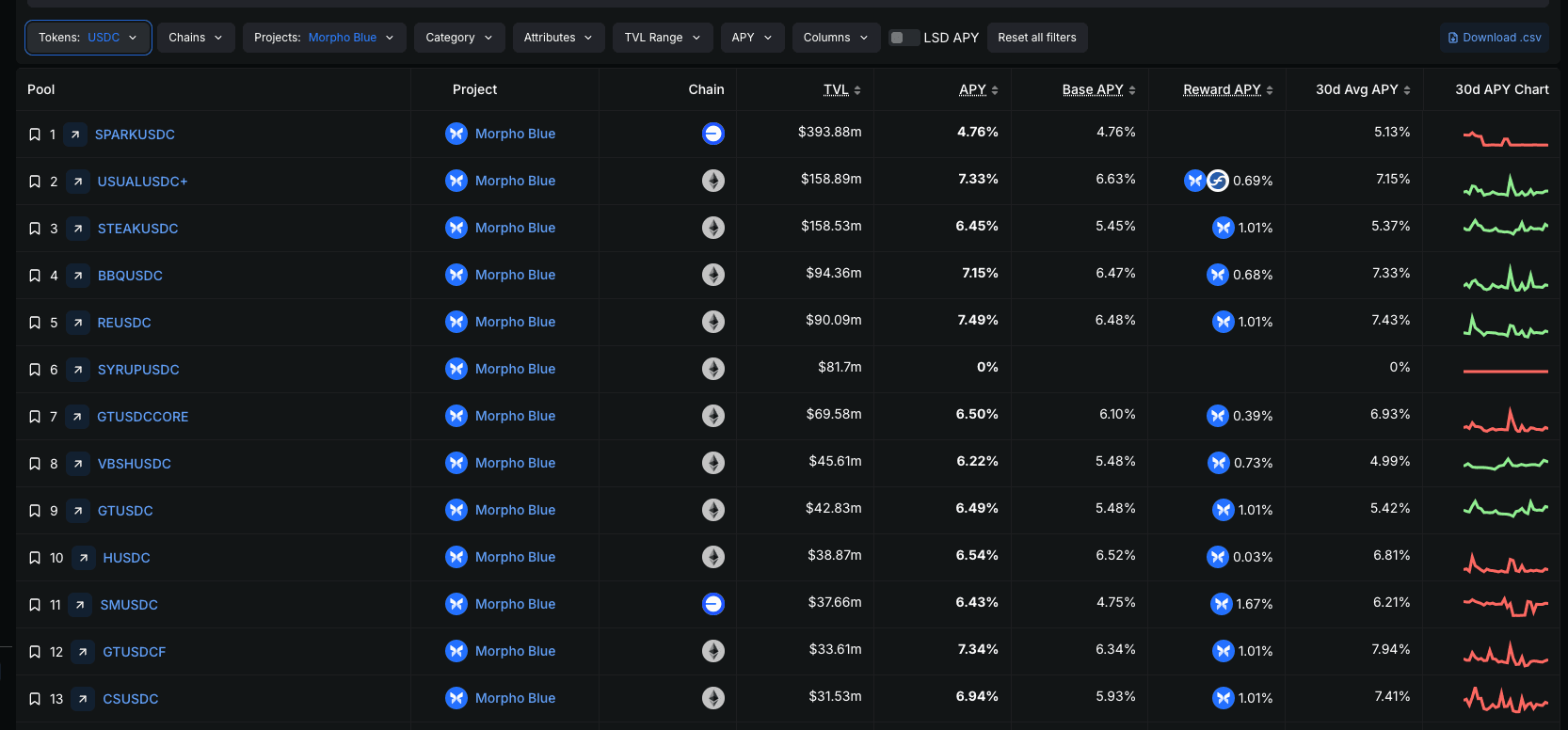This screenshot has height=730, width=1568.
Task: Open the GTUSDCCORE pool link
Action: click(142, 417)
